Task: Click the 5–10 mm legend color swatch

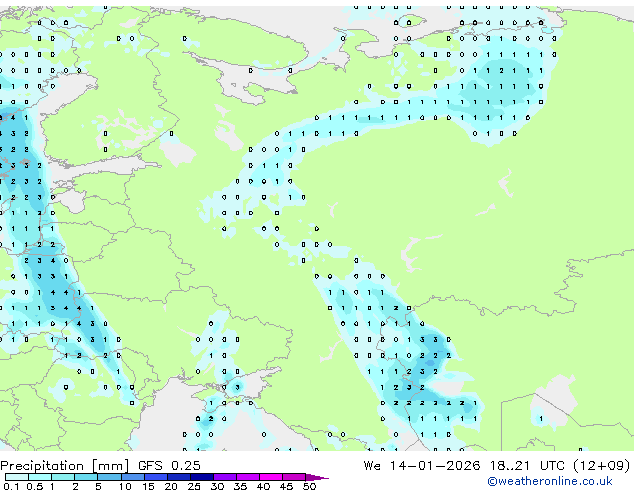Action: click(110, 477)
